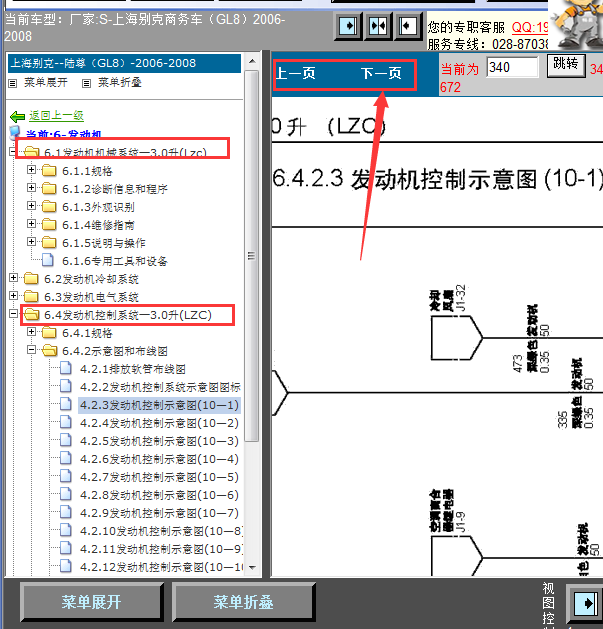Image resolution: width=603 pixels, height=629 pixels.
Task: Click the QQ customer service link
Action: 530,27
